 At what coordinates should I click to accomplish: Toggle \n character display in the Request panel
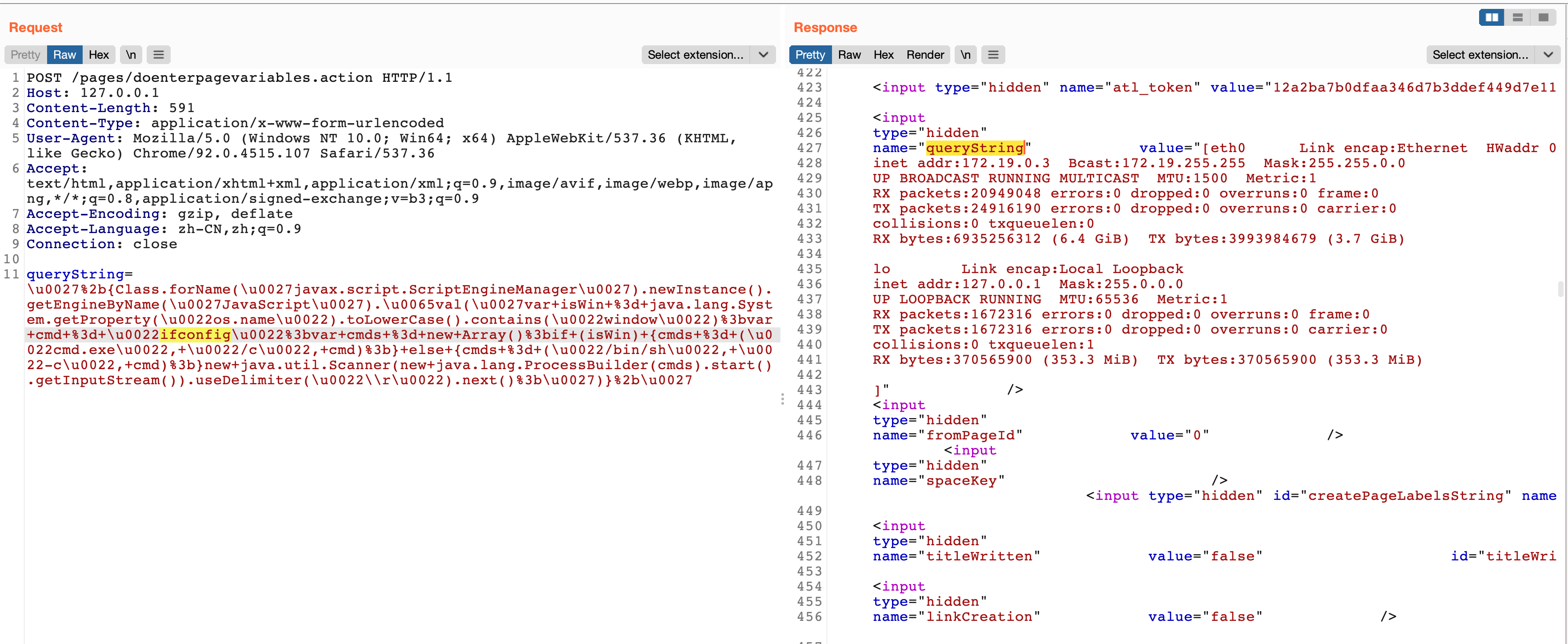coord(131,55)
